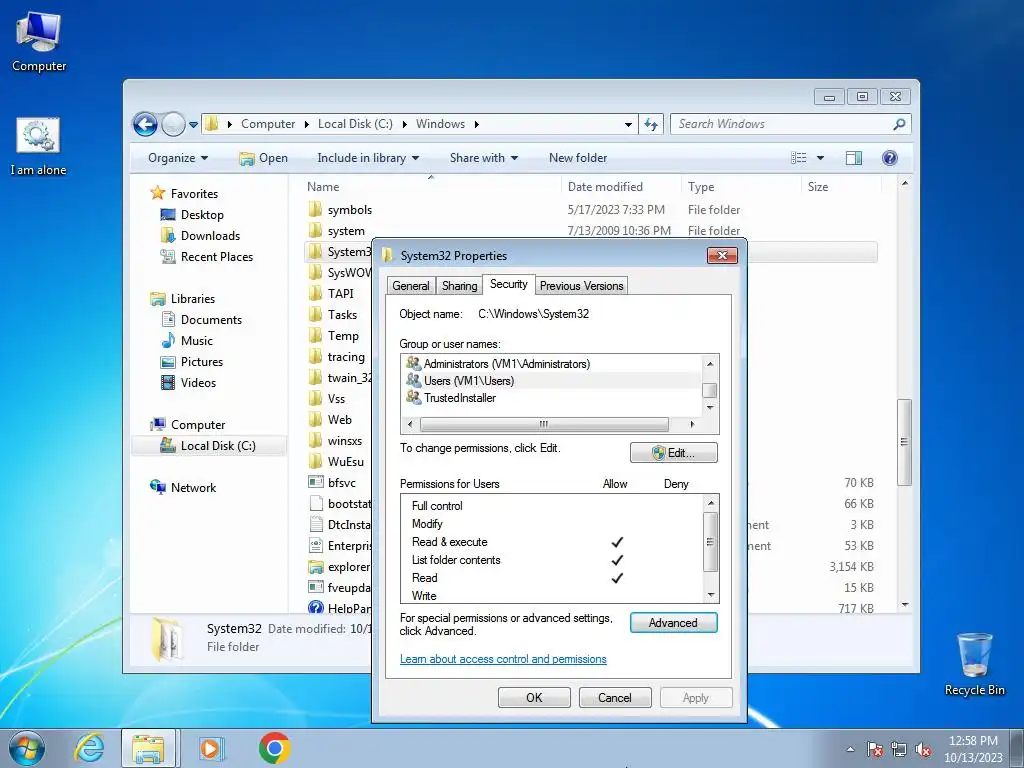Select Network in navigation pane

193,487
